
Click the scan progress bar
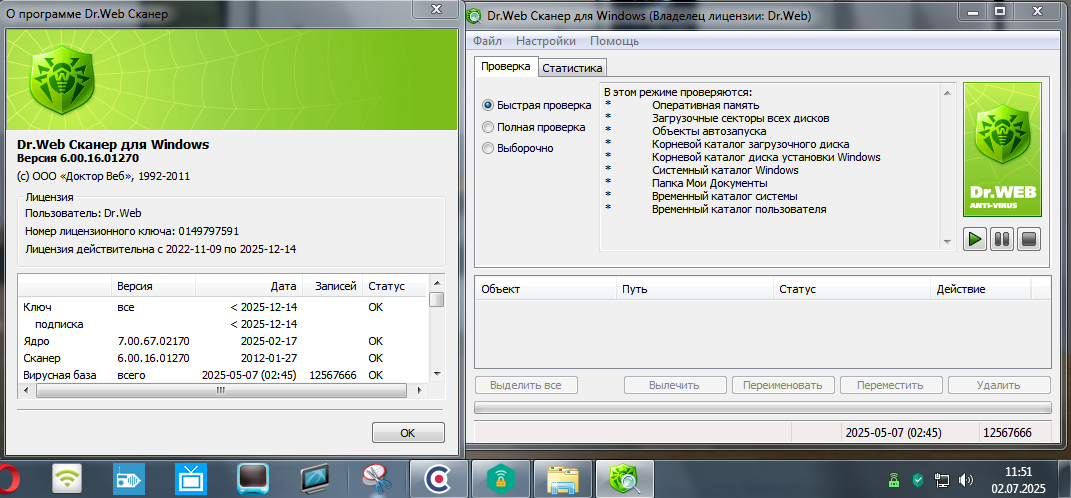[762, 408]
